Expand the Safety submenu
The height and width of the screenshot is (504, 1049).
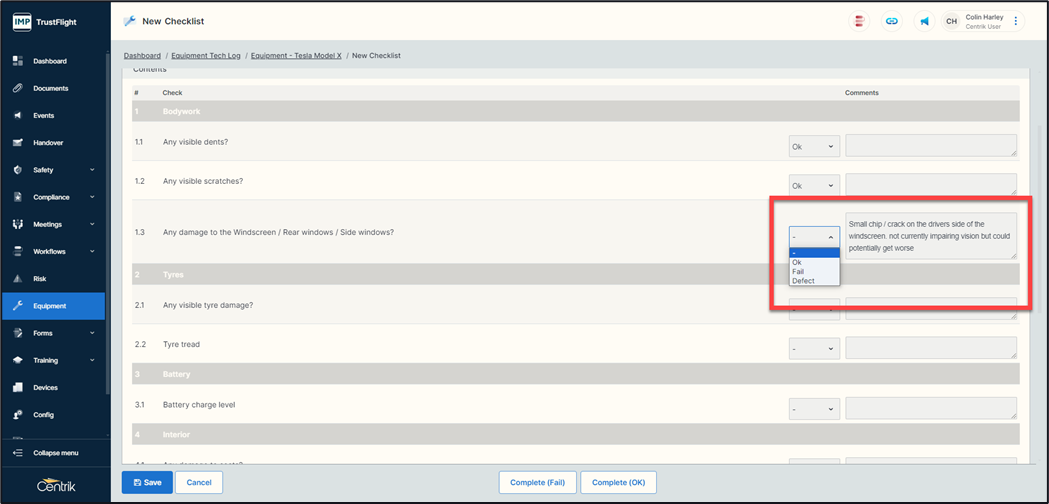pyautogui.click(x=92, y=170)
